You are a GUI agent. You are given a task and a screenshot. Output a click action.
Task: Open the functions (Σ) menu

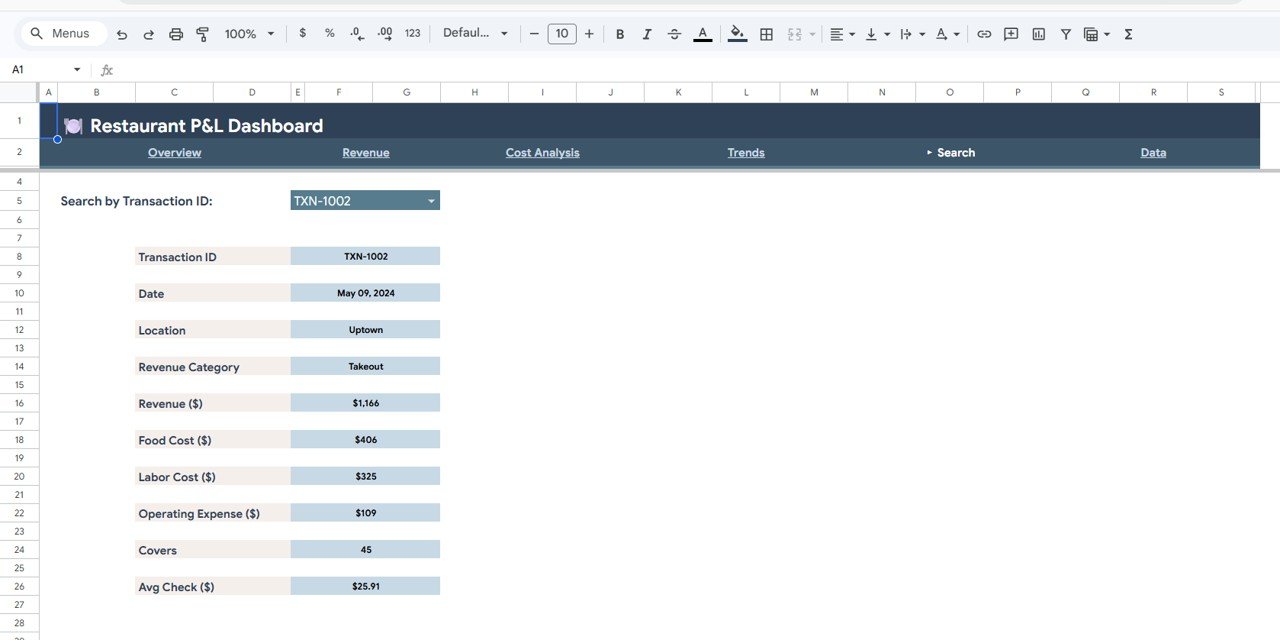[1127, 33]
